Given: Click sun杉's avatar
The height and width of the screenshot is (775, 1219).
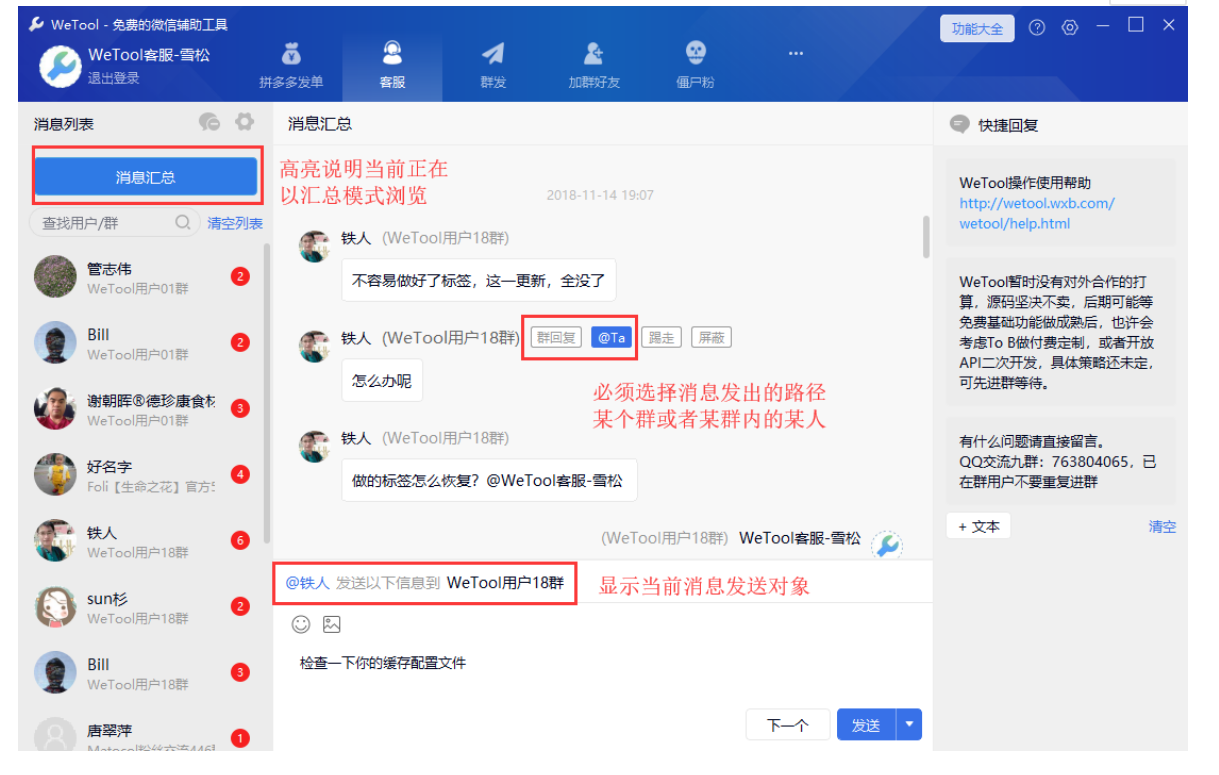Looking at the screenshot, I should [55, 607].
